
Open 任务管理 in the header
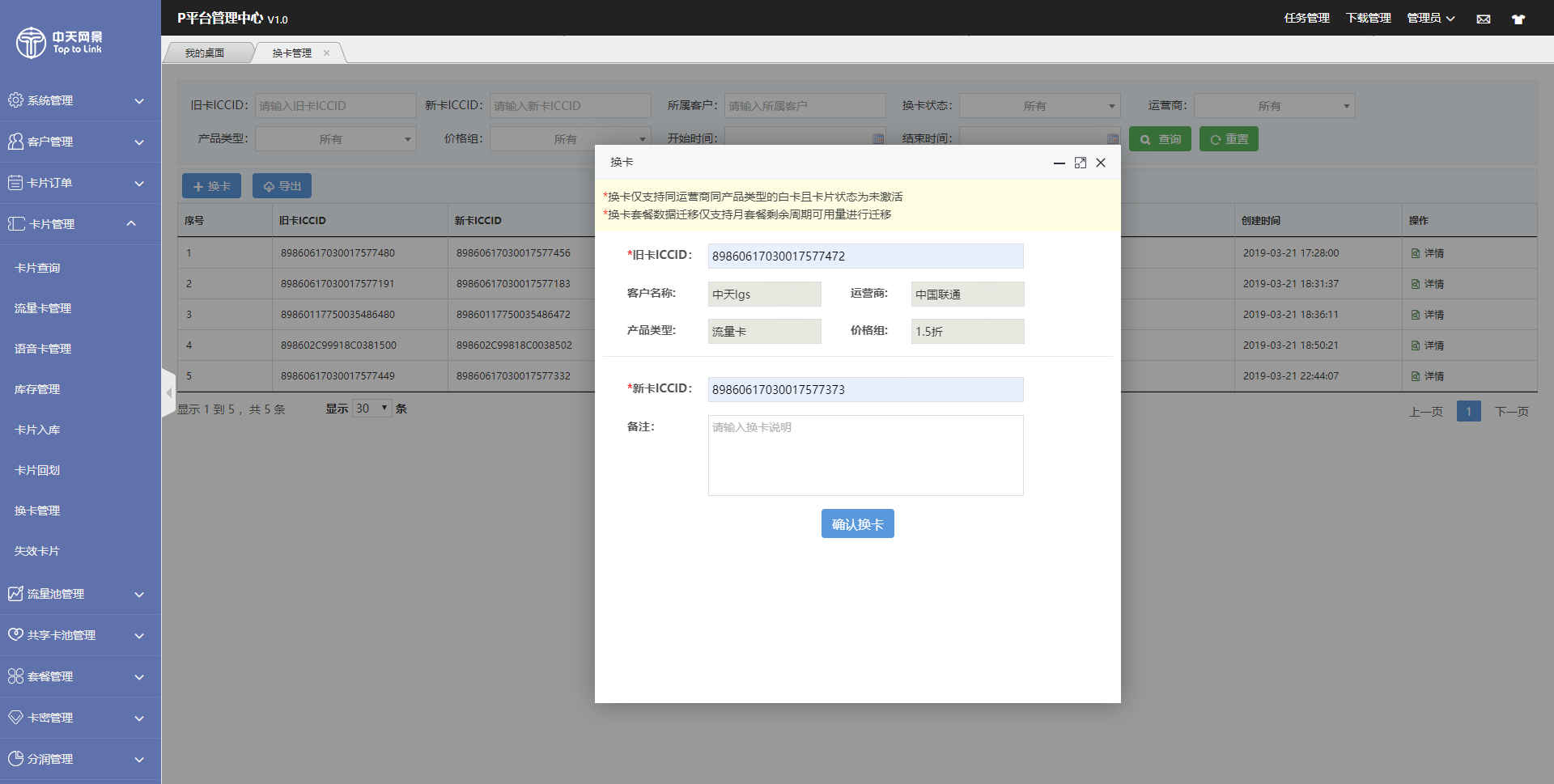pos(1307,18)
